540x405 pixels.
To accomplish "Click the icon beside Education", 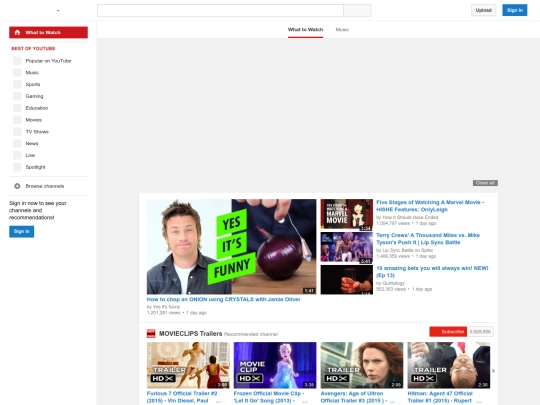I will tap(17, 108).
